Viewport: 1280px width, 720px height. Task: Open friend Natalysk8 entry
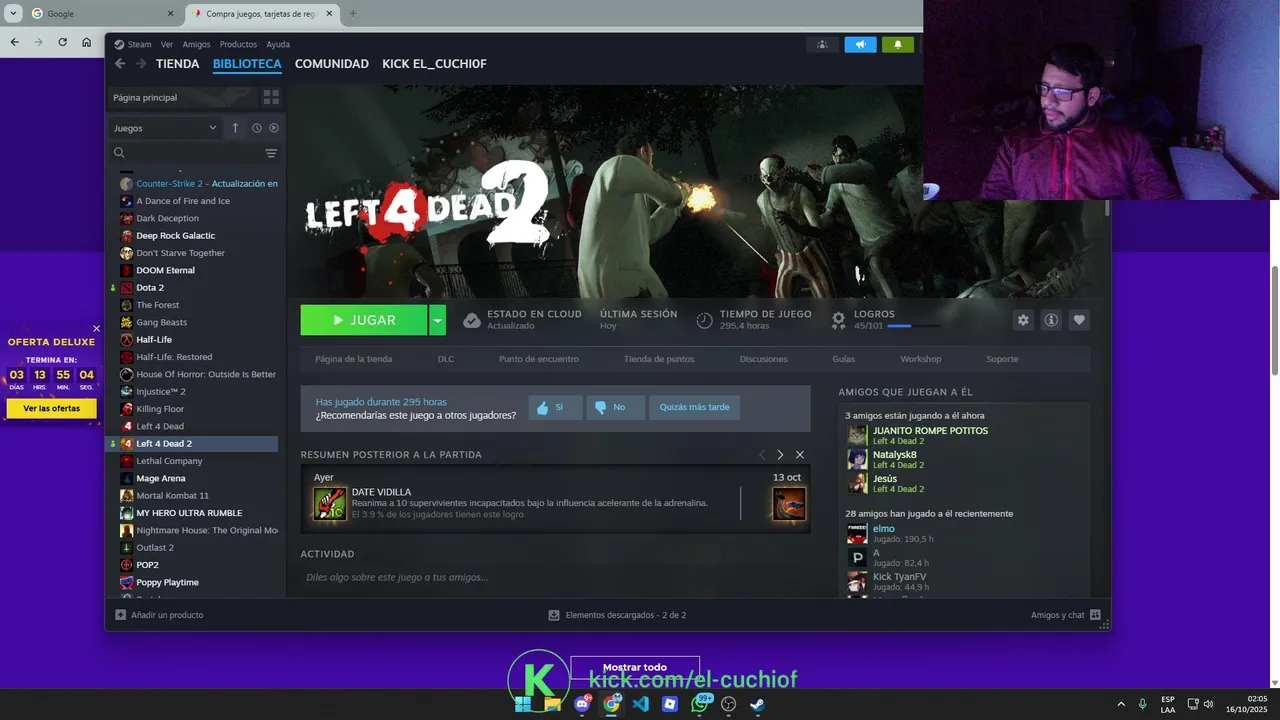(894, 455)
